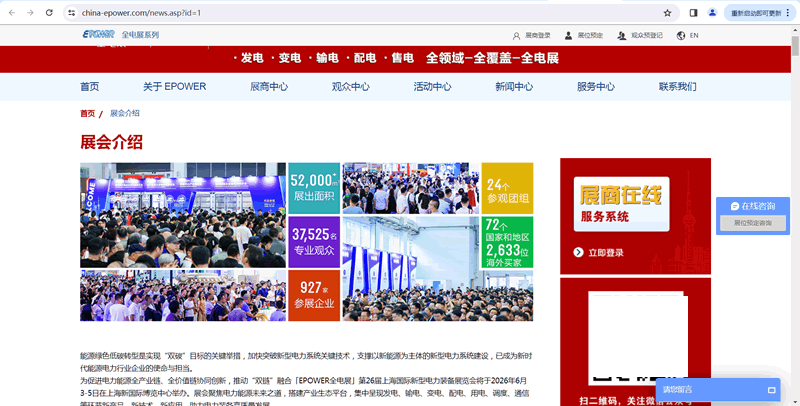Bookmark this page with the star icon
Image resolution: width=800 pixels, height=406 pixels.
tap(667, 13)
